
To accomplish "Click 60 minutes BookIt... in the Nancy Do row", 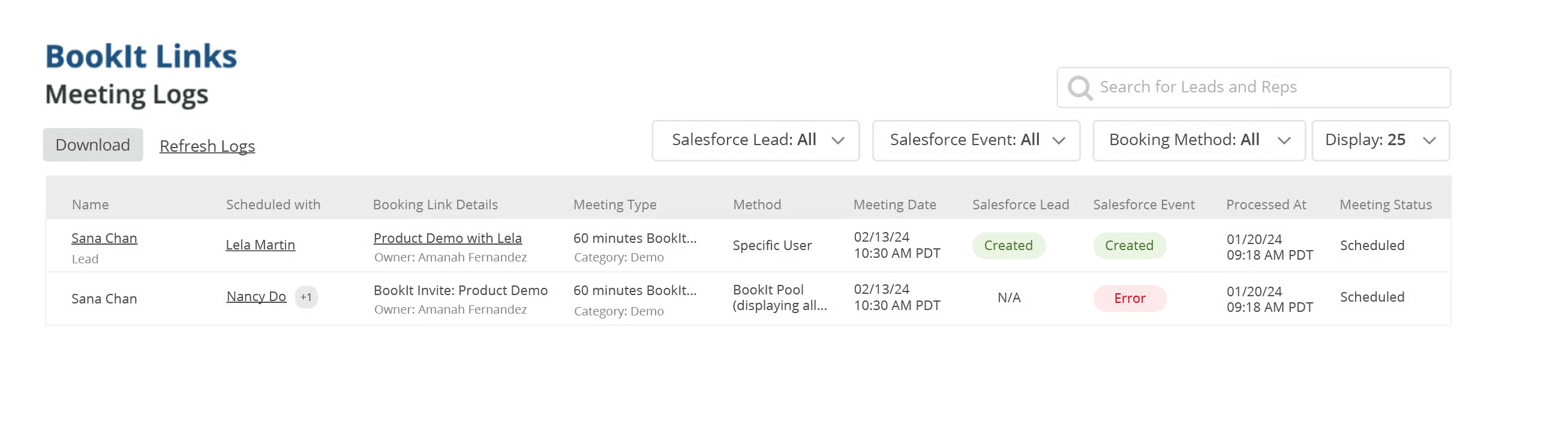I will point(634,290).
